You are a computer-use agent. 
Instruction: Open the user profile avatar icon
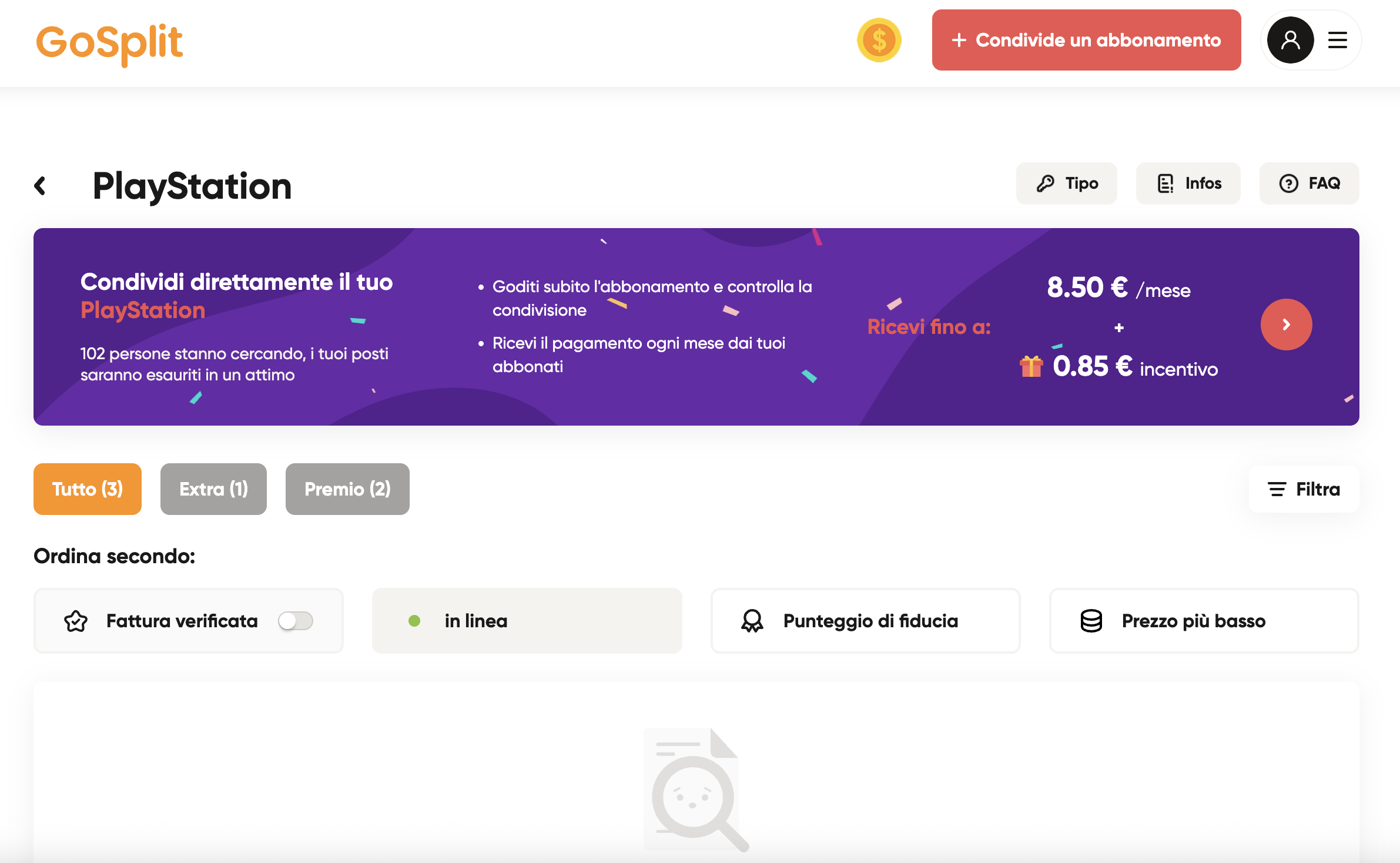pos(1290,40)
